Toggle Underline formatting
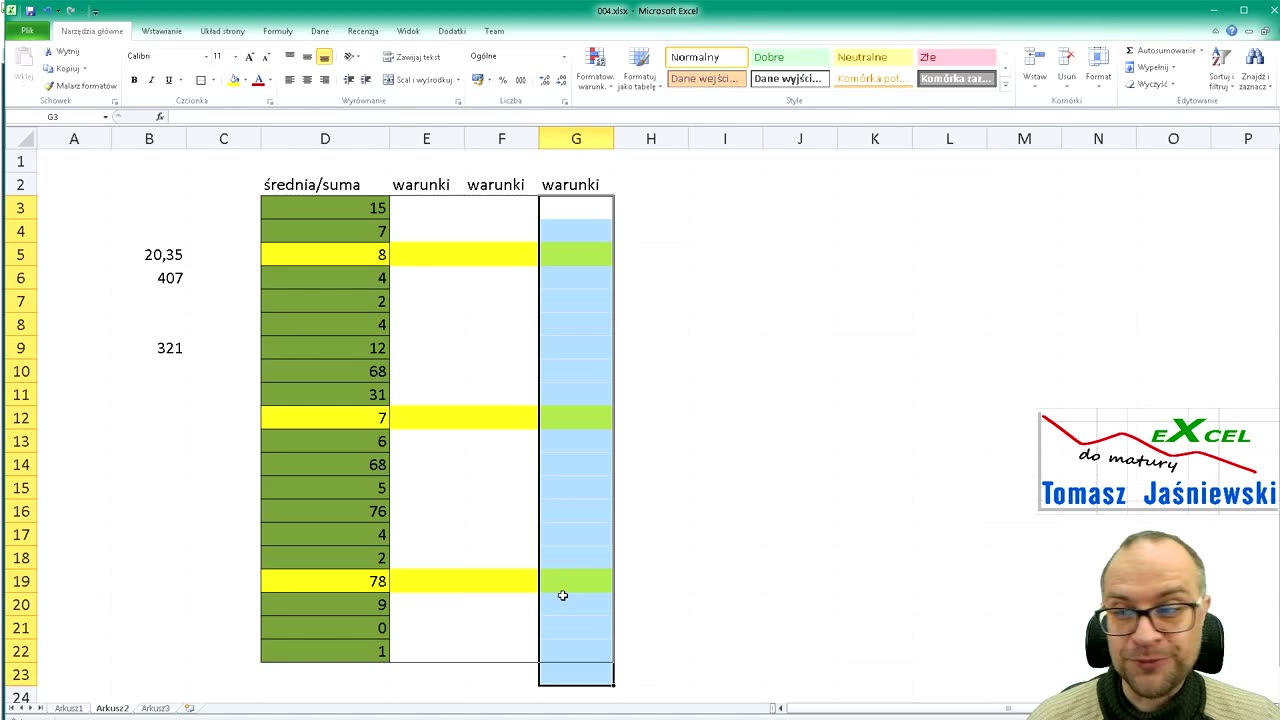Viewport: 1280px width, 720px height. (x=168, y=80)
